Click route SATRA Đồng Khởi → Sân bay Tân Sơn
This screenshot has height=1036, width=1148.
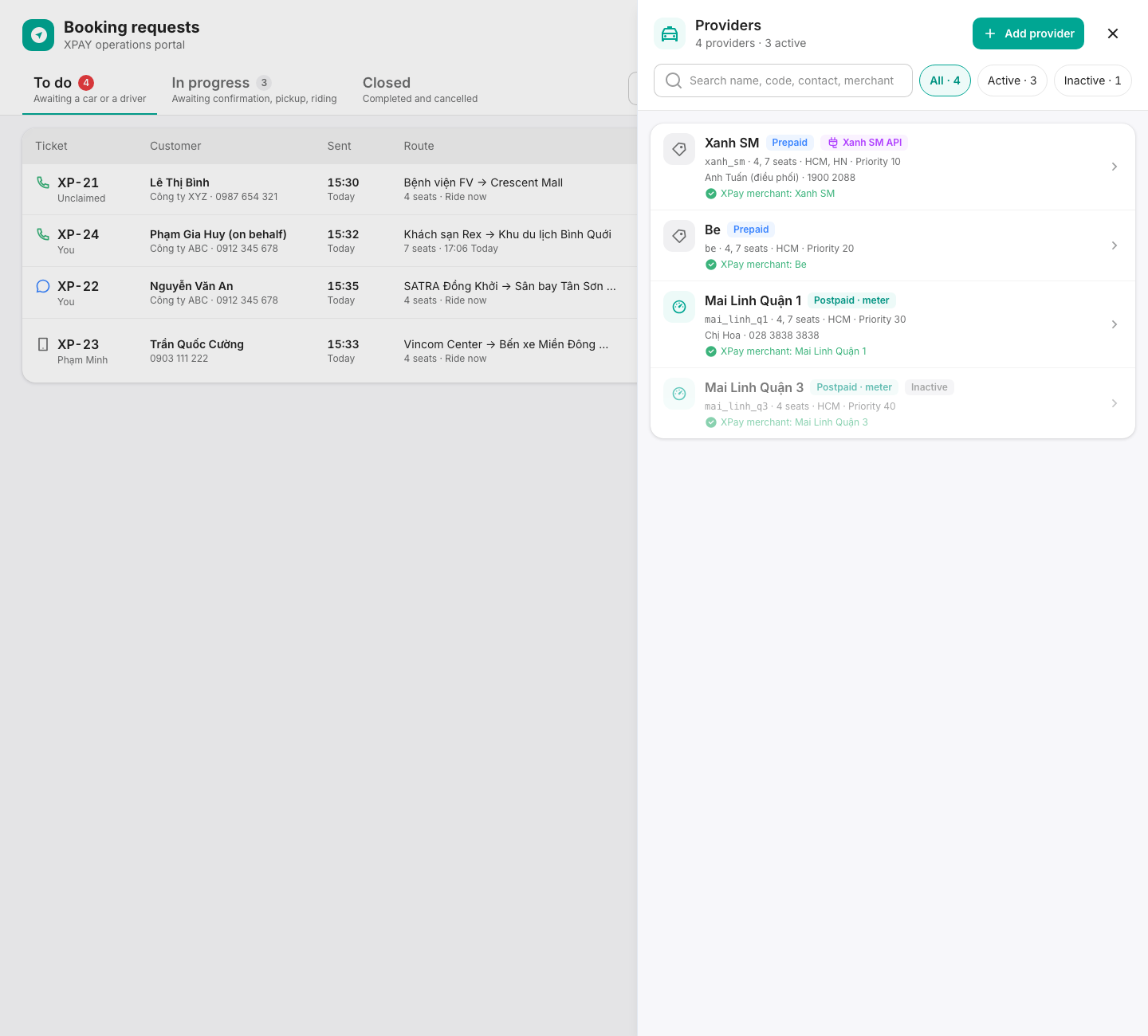click(x=509, y=286)
